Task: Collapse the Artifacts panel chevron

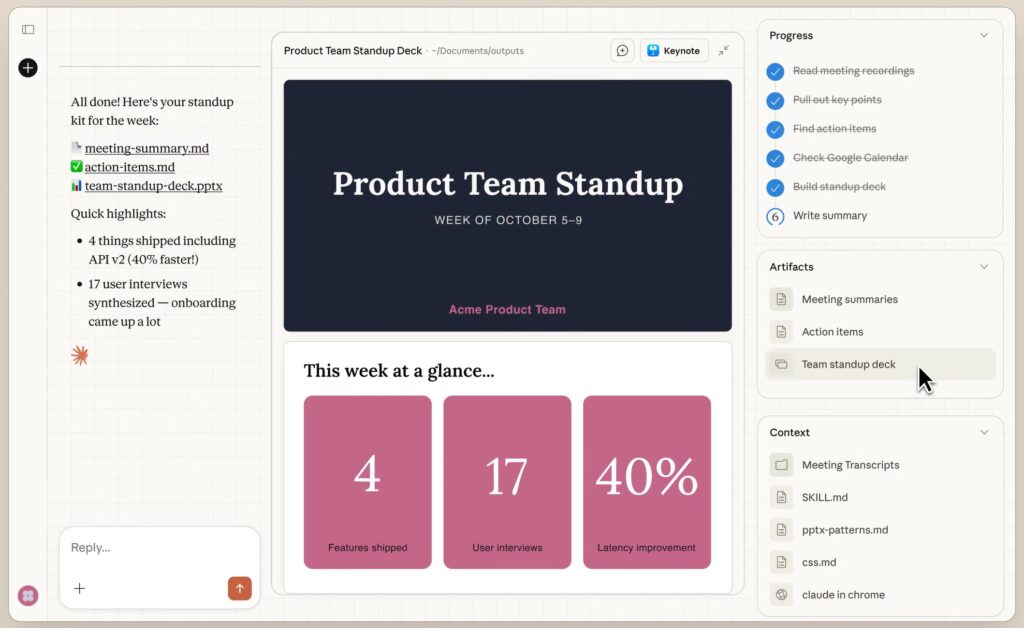Action: (983, 267)
